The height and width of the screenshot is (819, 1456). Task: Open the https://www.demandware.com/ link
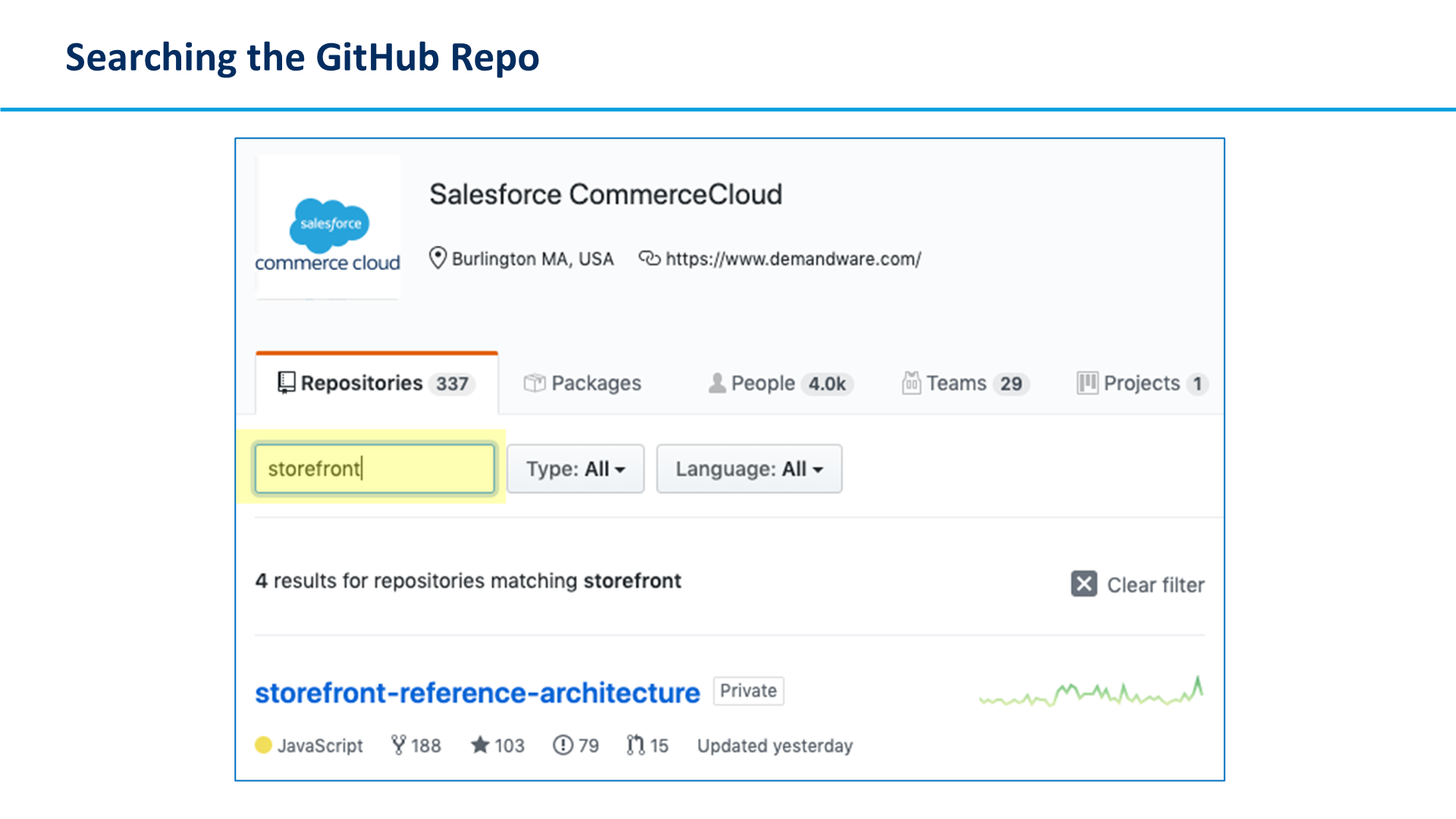[793, 259]
